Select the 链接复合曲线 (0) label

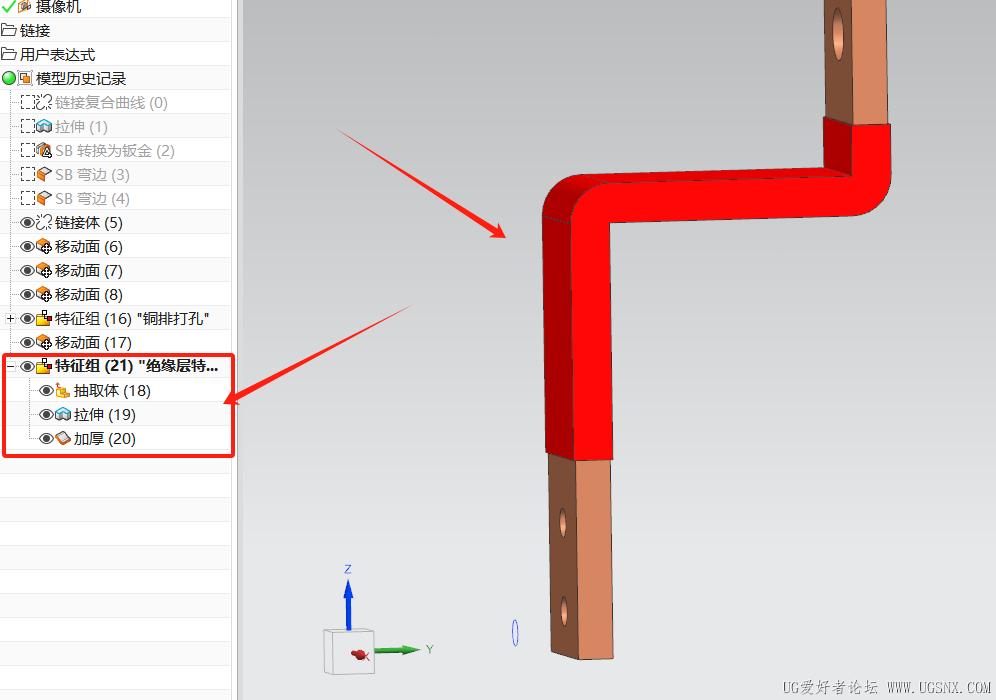111,102
